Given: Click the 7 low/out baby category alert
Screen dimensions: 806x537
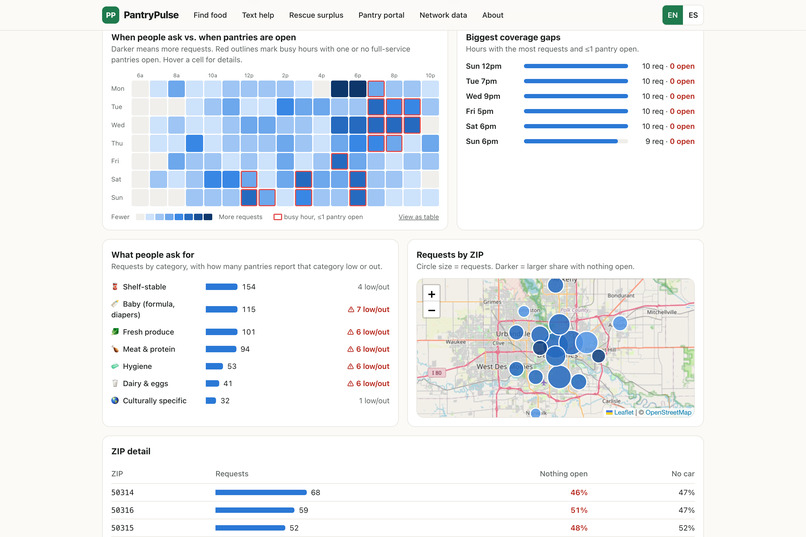Looking at the screenshot, I should point(369,309).
